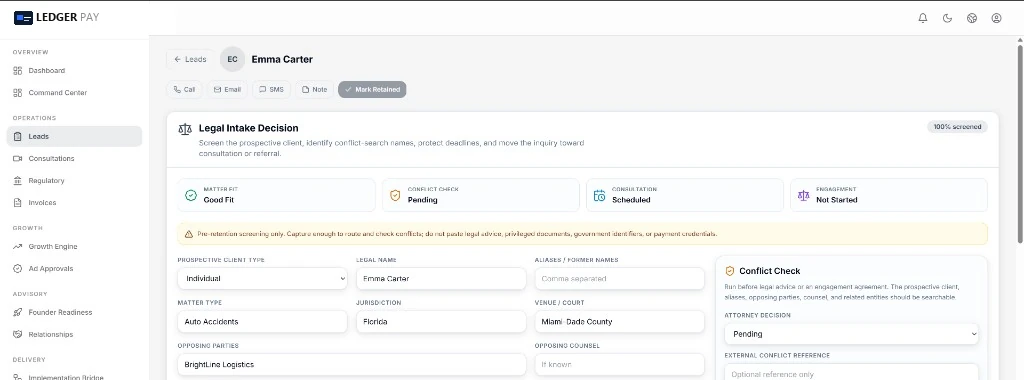Click the Engagement Not Started card

click(x=889, y=195)
